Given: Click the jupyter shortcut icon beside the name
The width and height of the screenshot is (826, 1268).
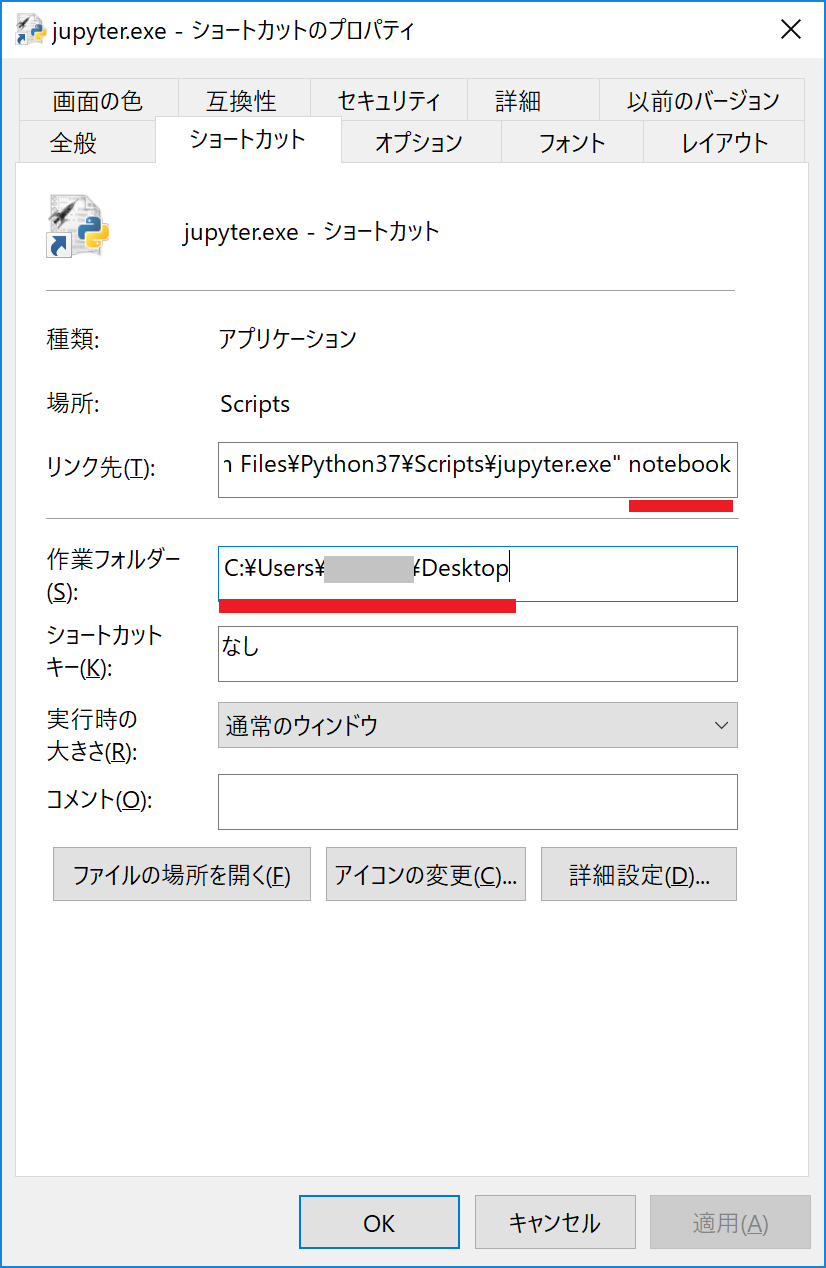Looking at the screenshot, I should click(78, 226).
